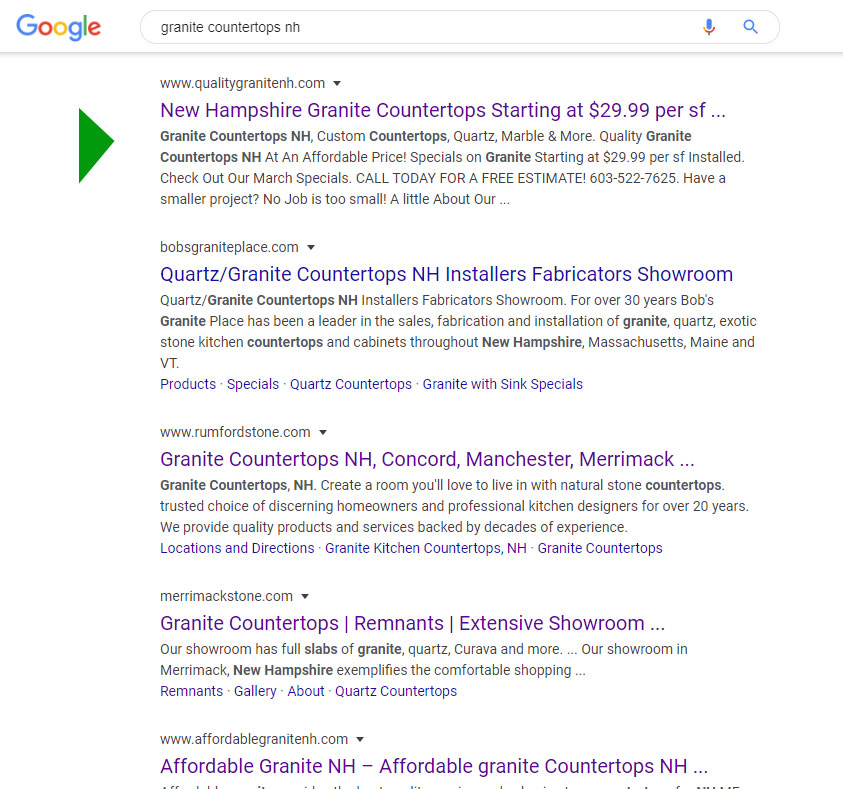Focus the search box containing 'granite countertops nh'

[x=460, y=27]
